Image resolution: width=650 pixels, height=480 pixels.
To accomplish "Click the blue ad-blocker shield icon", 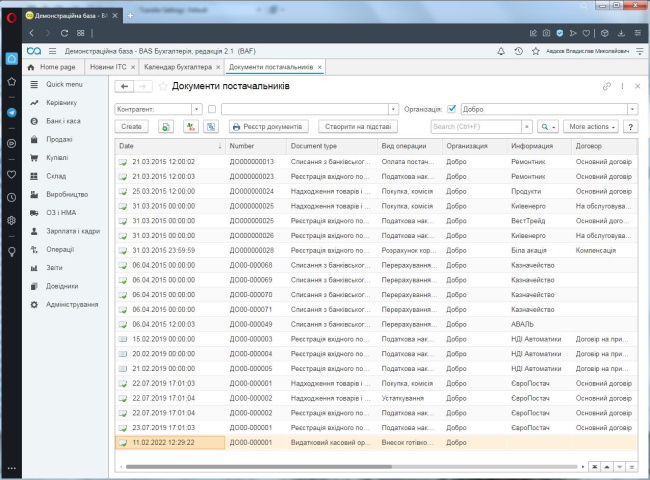I will [x=560, y=33].
